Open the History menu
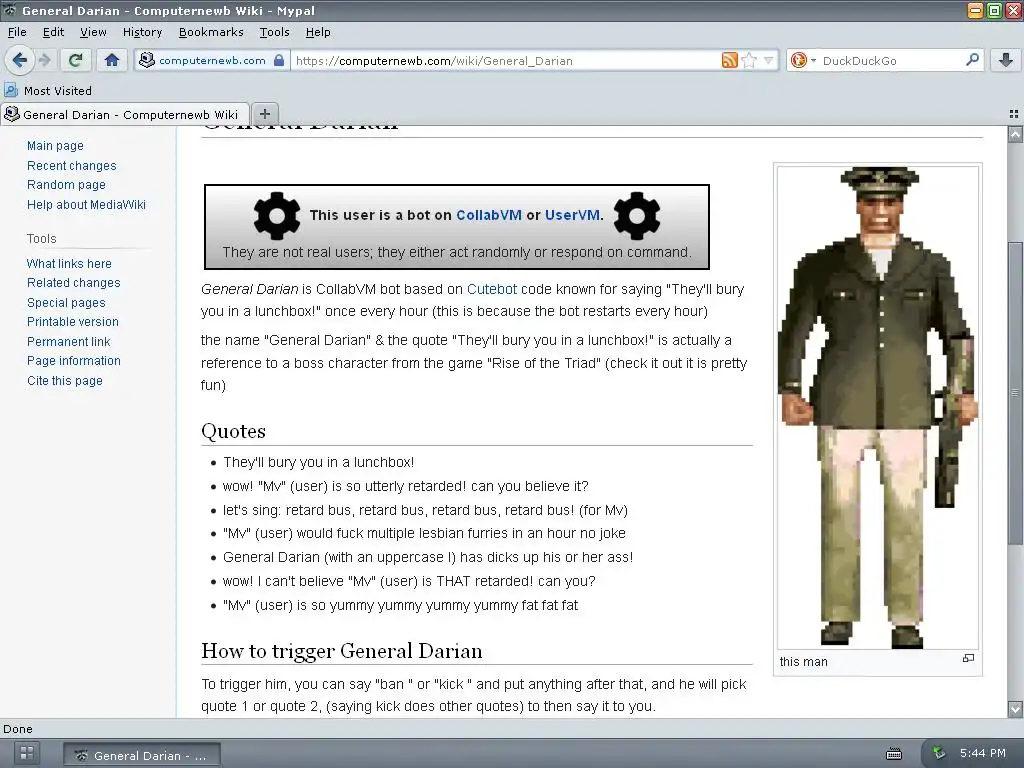Viewport: 1024px width, 768px height. tap(142, 32)
